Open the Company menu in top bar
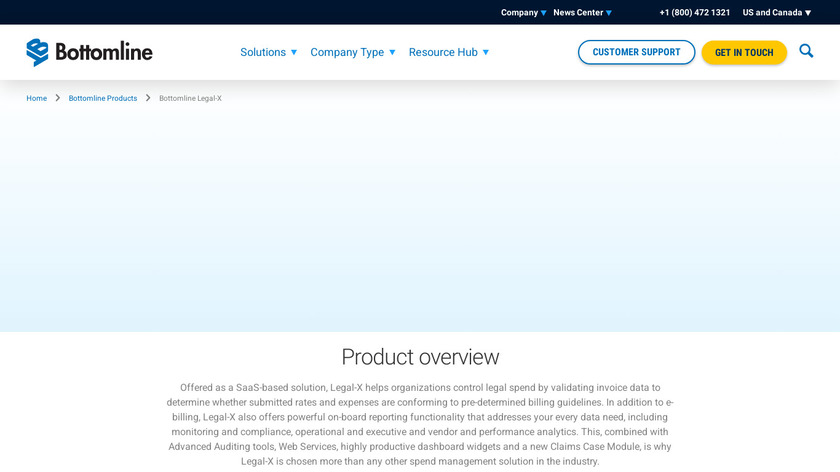Screen dimensions: 840x472 519,12
